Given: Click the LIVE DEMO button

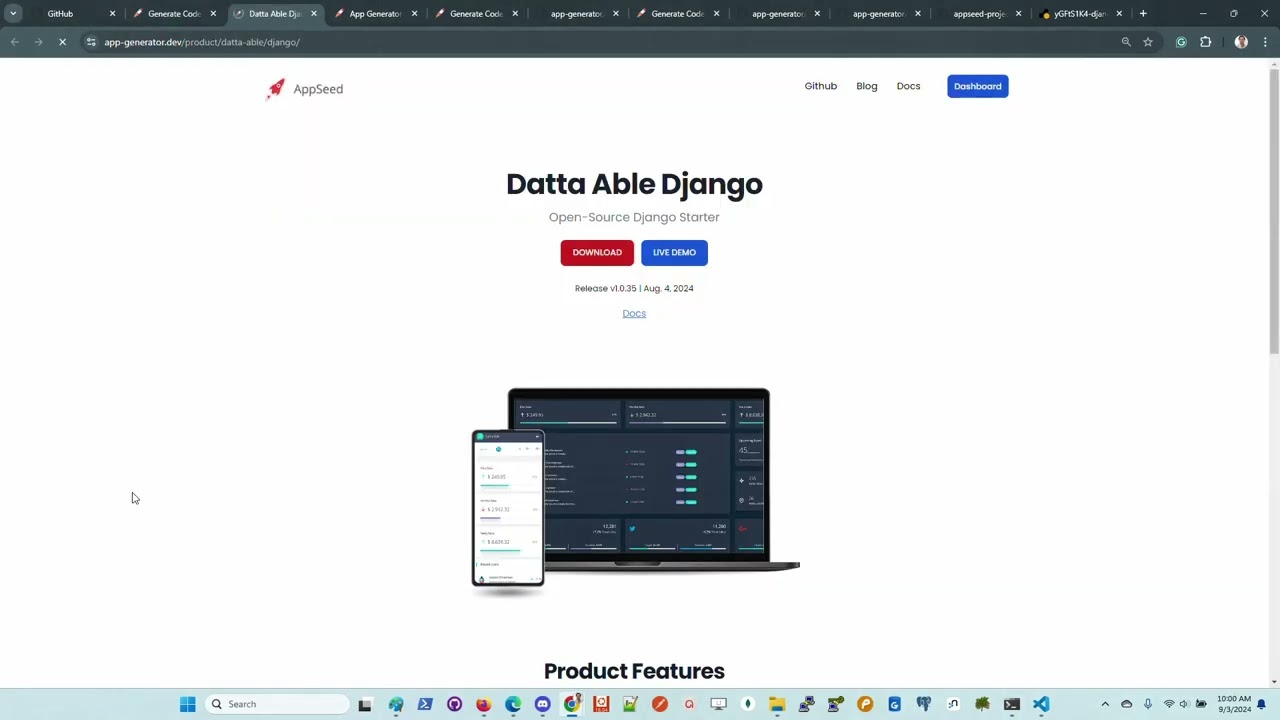Looking at the screenshot, I should pos(674,252).
